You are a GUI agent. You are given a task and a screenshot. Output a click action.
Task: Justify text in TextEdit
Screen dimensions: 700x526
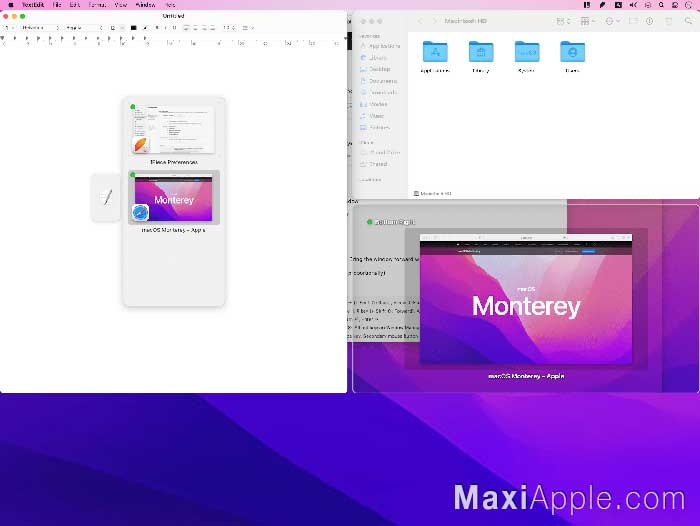click(x=212, y=28)
